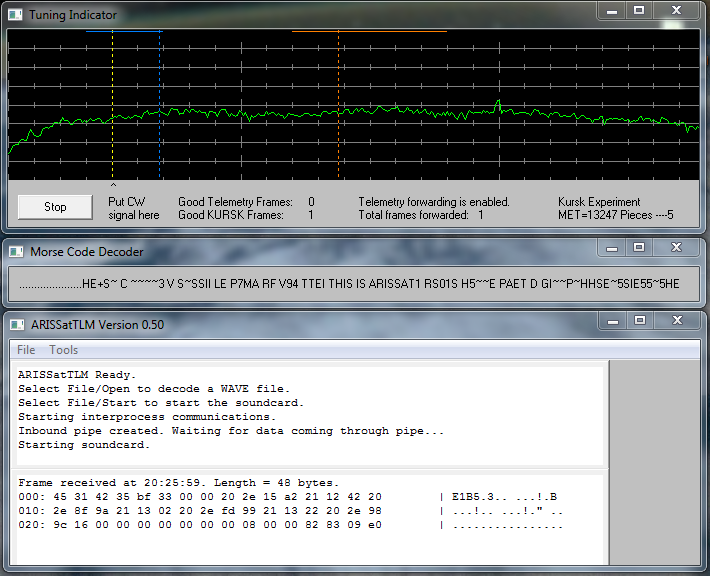Click the 'Inbound pipe created' log line
Image resolution: width=710 pixels, height=576 pixels.
point(231,431)
